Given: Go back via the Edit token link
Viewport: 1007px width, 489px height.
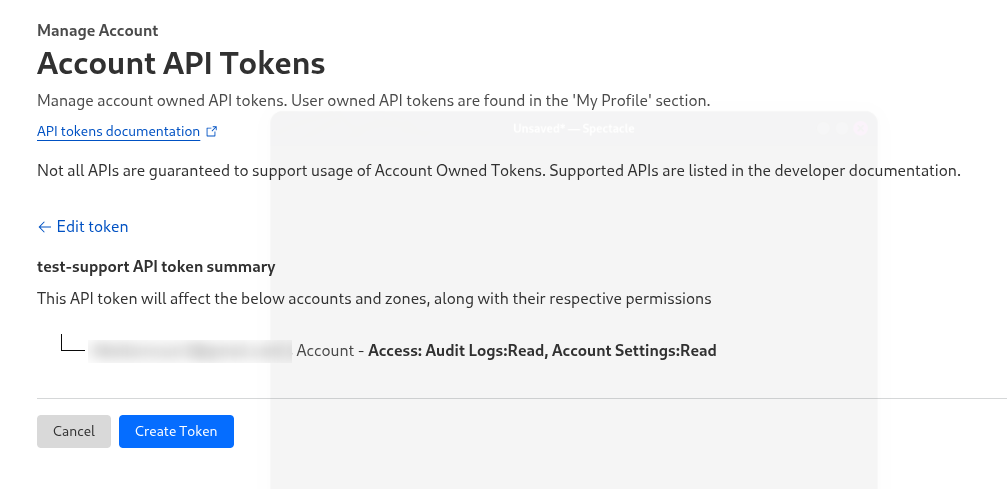Looking at the screenshot, I should [x=83, y=226].
